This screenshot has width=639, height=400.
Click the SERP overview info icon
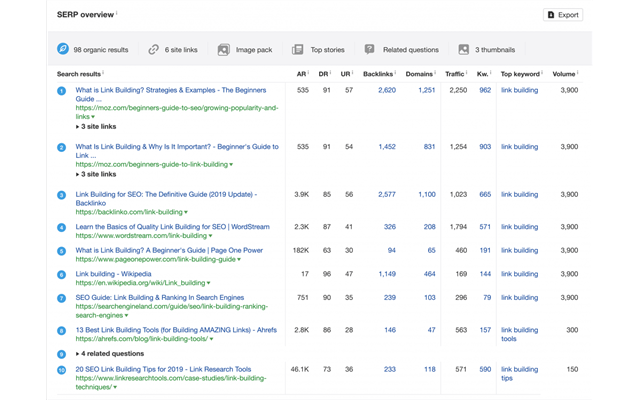point(116,13)
